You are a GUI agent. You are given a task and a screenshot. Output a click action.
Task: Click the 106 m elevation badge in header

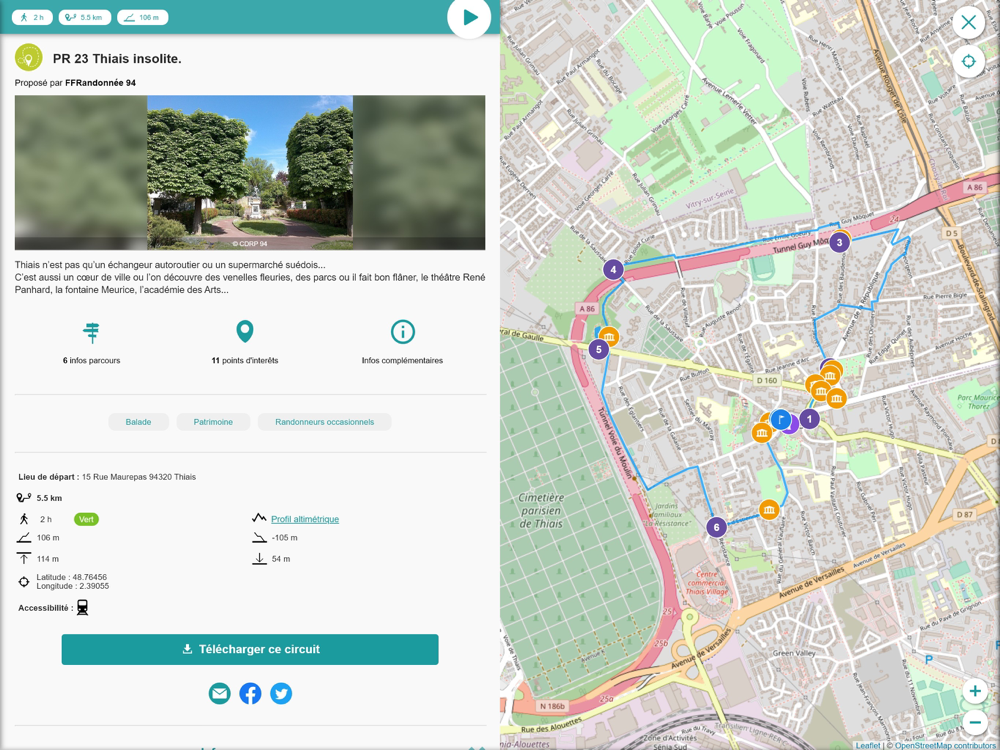[x=142, y=17]
